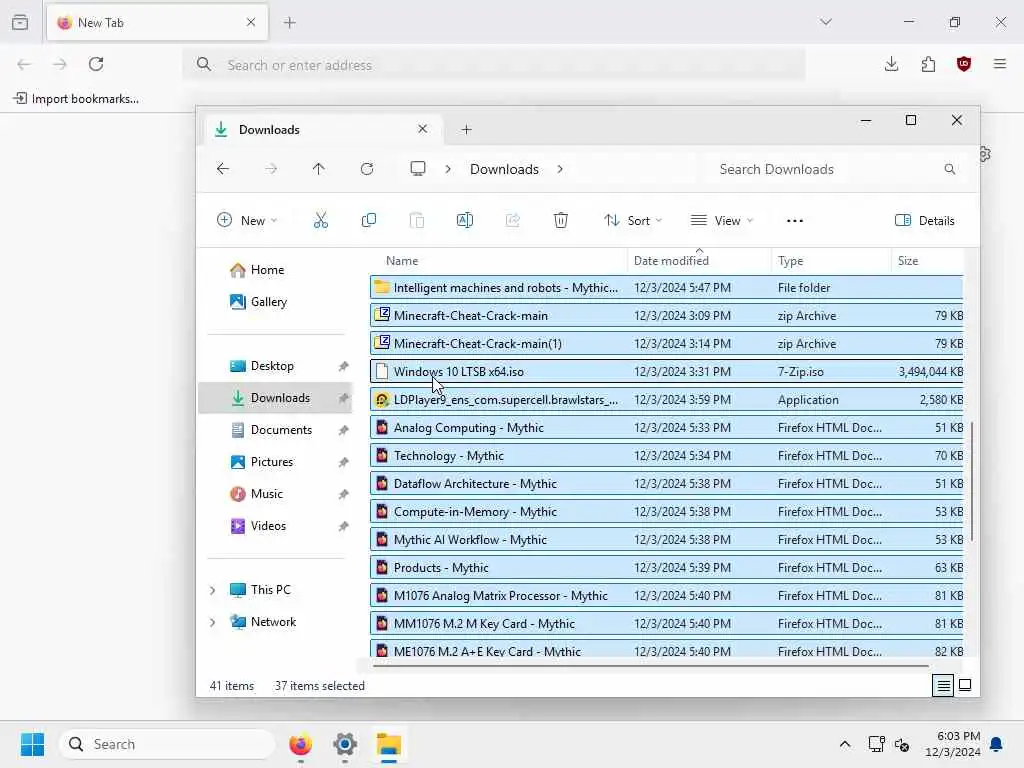Open Firefox downloads panel
This screenshot has height=768, width=1024.
[891, 64]
